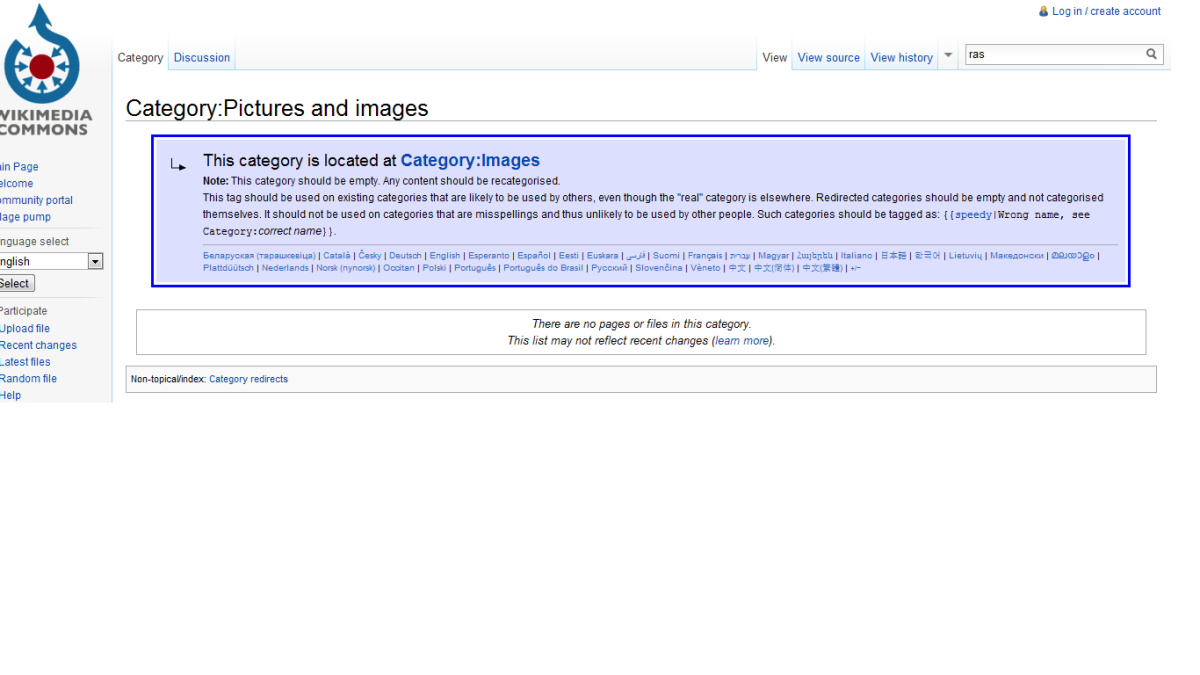Click Random file in the sidebar

[29, 378]
